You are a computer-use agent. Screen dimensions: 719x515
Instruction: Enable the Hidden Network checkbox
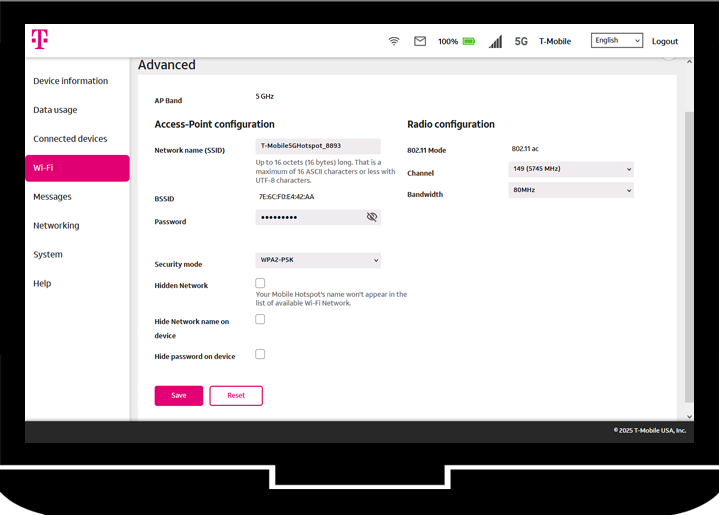click(260, 284)
